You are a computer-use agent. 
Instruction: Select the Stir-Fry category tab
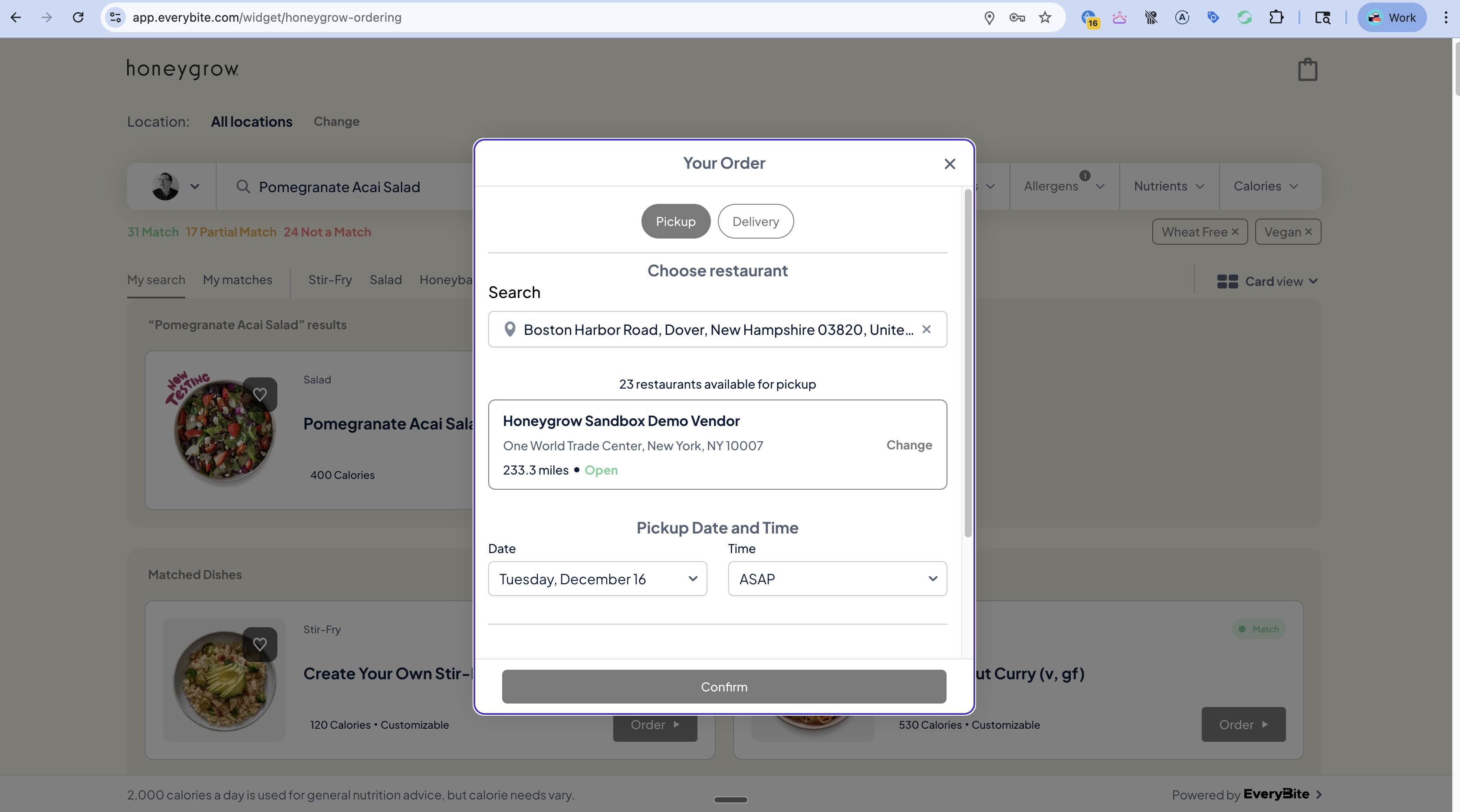point(329,279)
